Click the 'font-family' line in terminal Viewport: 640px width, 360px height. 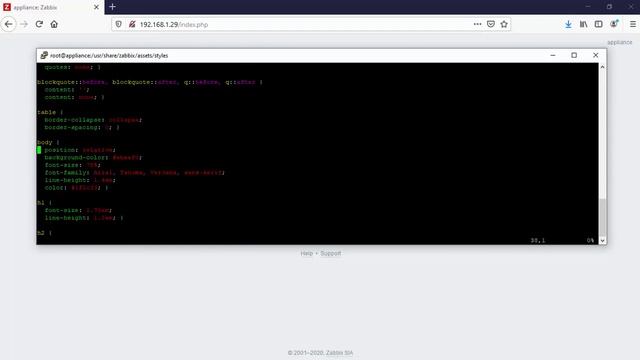click(x=135, y=173)
